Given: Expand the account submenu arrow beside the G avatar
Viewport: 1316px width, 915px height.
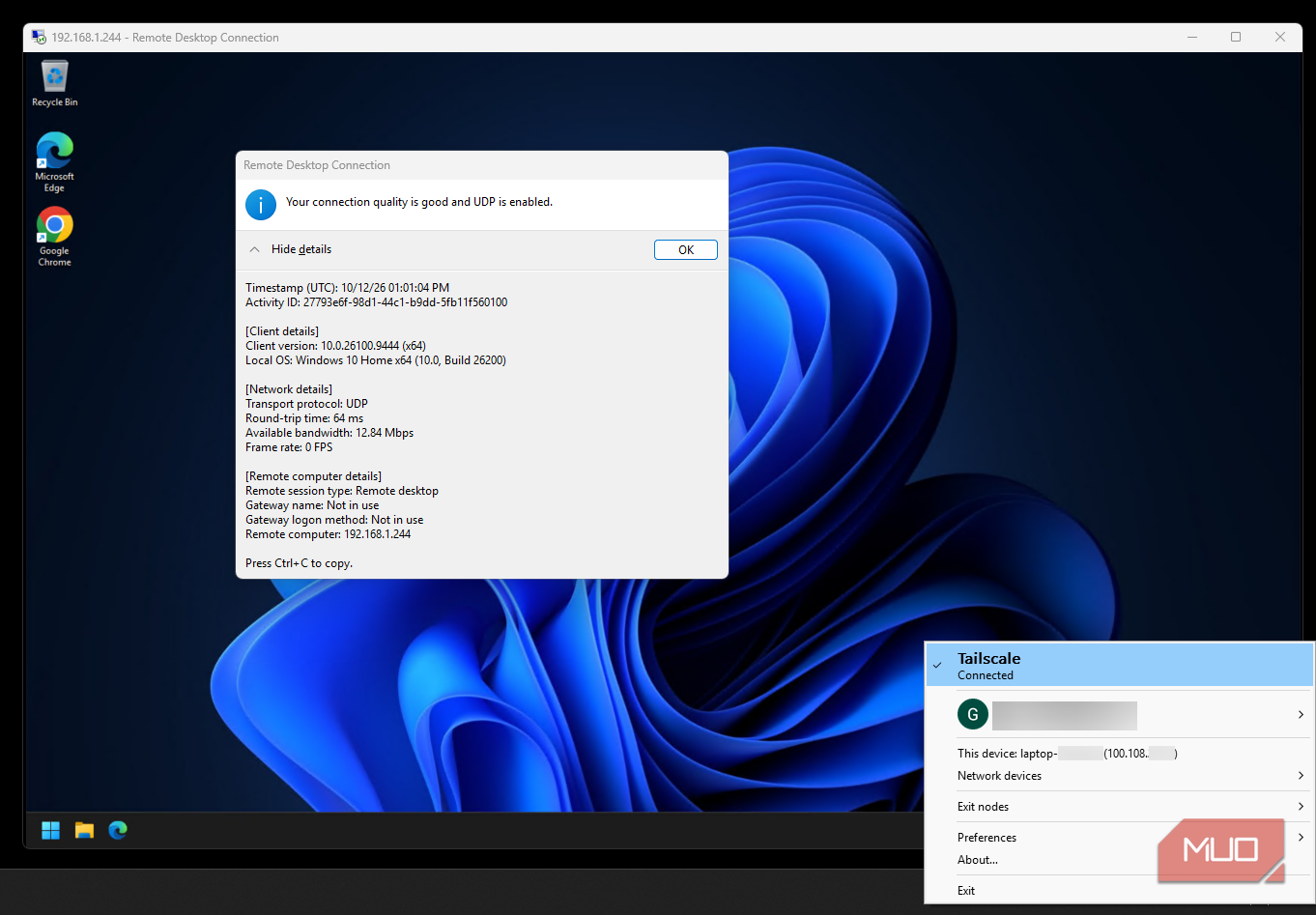Looking at the screenshot, I should point(1301,715).
